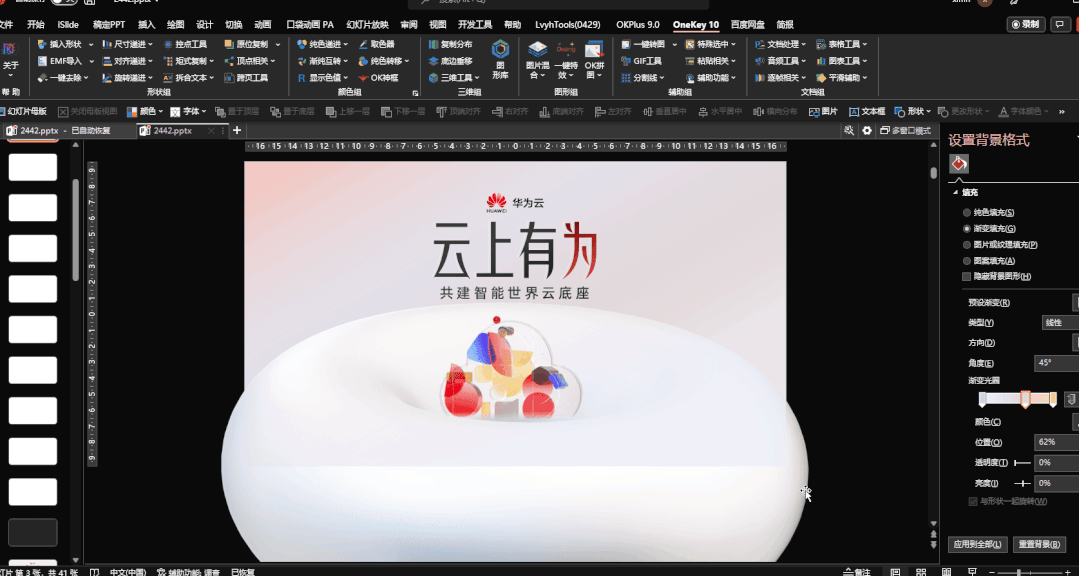Image resolution: width=1079 pixels, height=576 pixels.
Task: Toggle 多窗口模式 multi-window mode
Action: tap(905, 131)
